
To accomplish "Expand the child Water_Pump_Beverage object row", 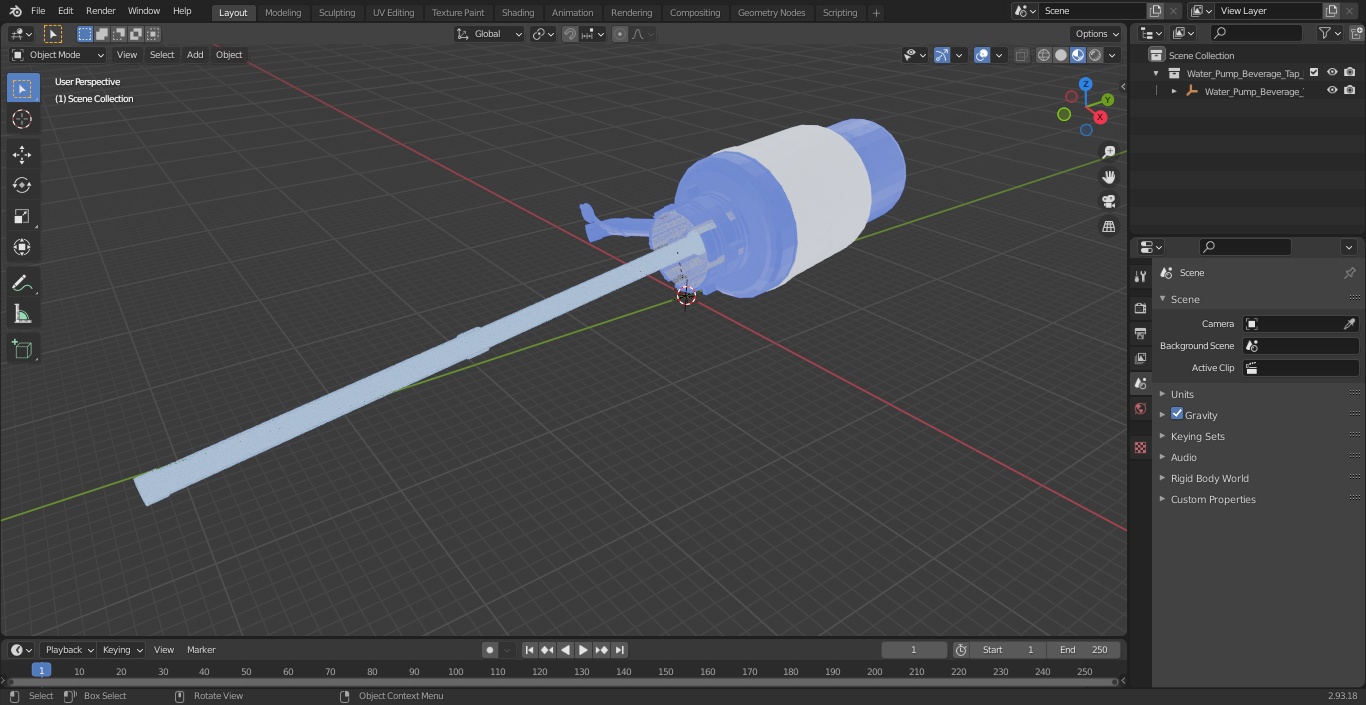I will click(x=1174, y=91).
